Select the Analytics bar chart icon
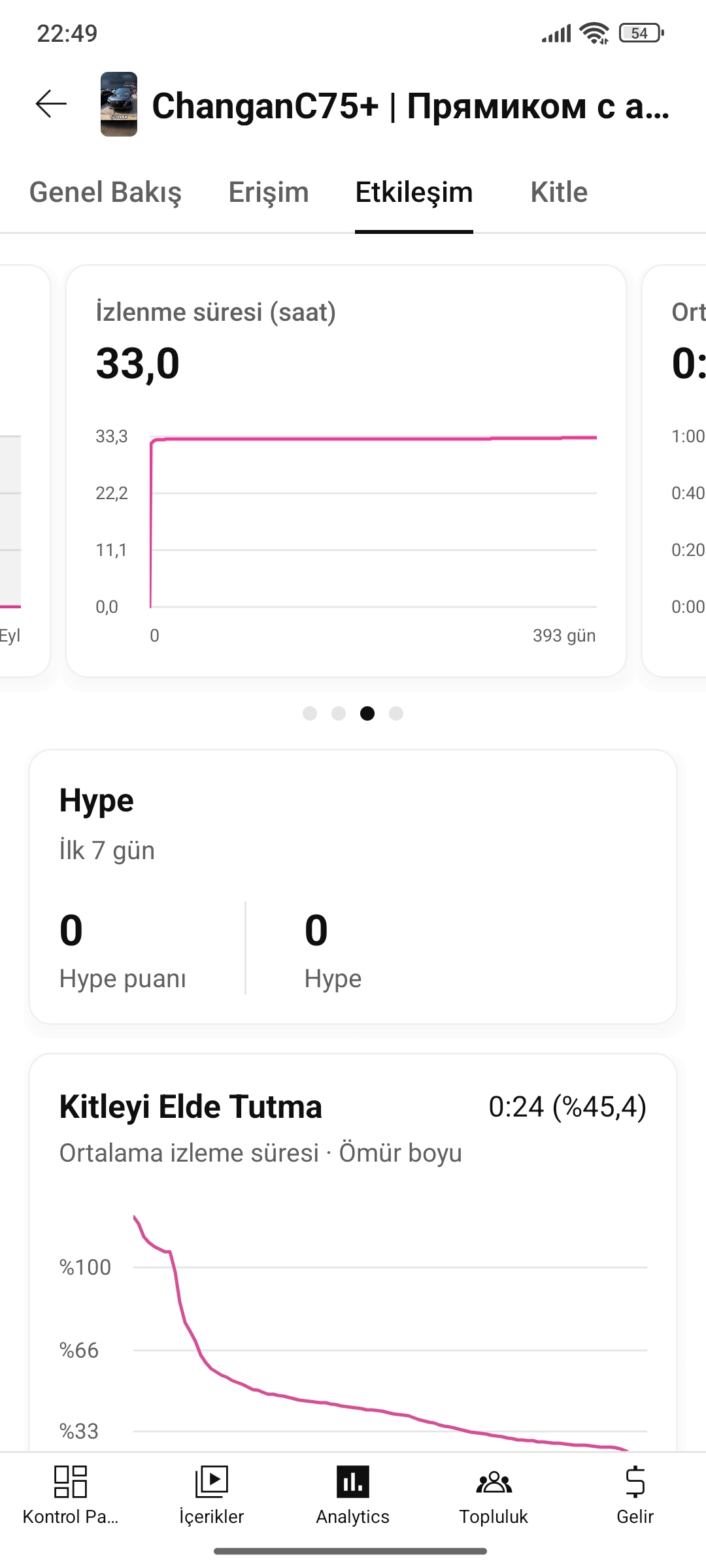This screenshot has height=1568, width=706. click(x=353, y=1481)
